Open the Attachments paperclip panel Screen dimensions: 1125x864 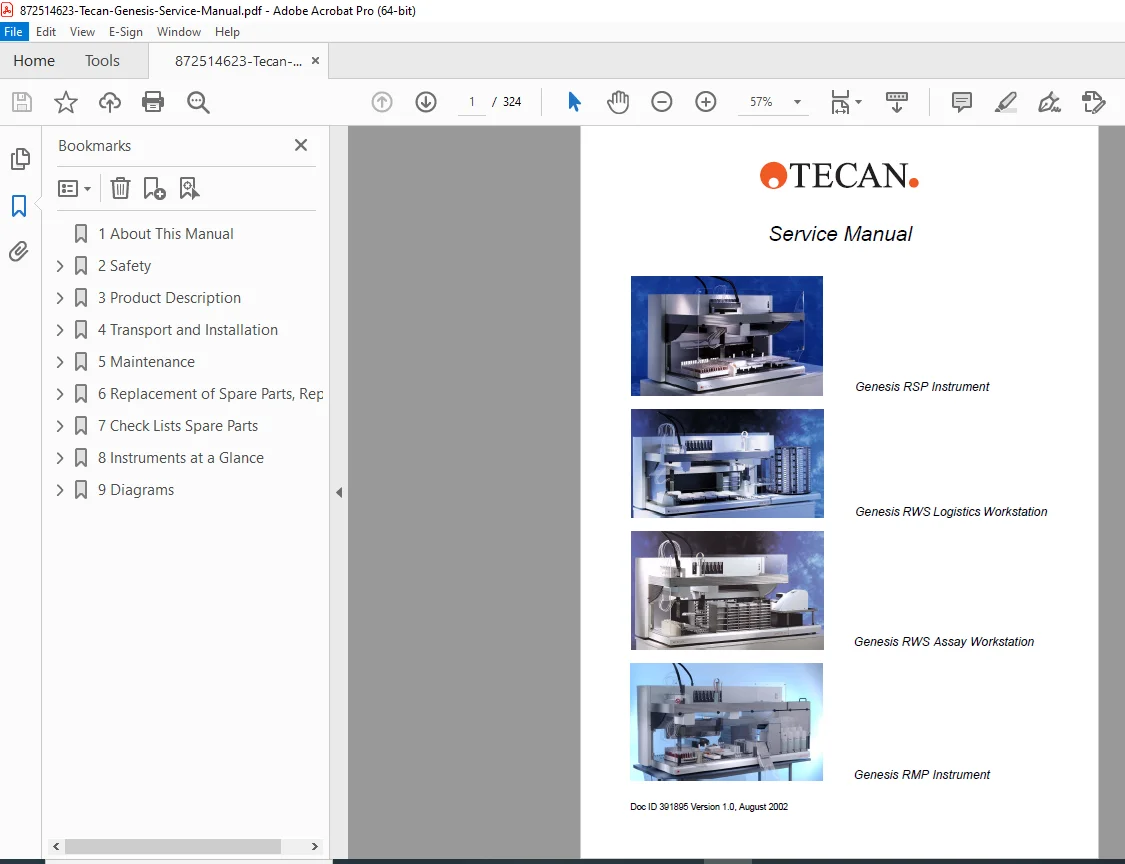(x=19, y=252)
